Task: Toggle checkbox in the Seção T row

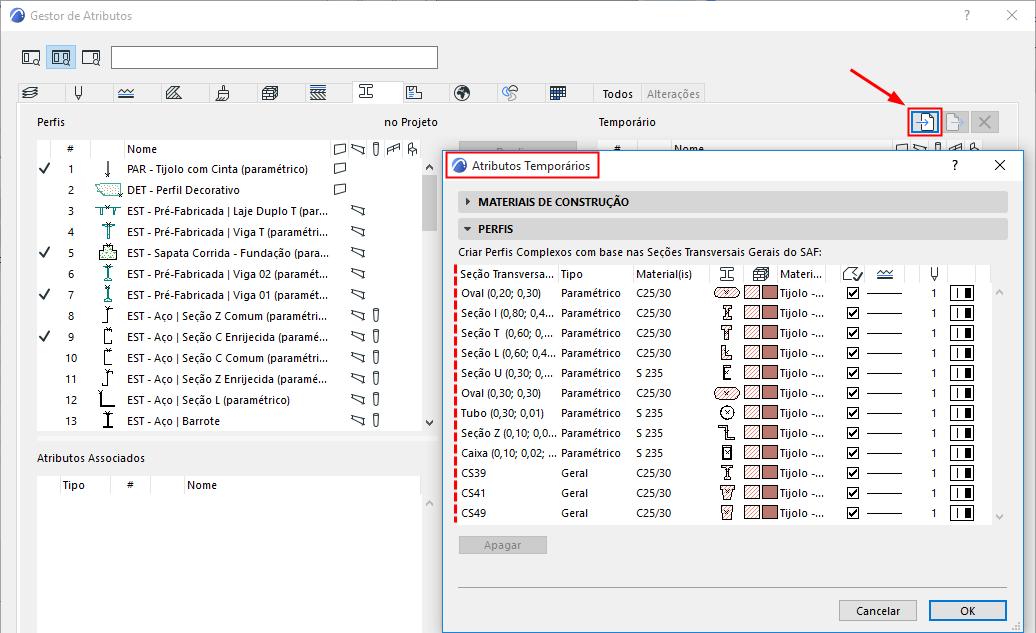Action: (x=853, y=333)
